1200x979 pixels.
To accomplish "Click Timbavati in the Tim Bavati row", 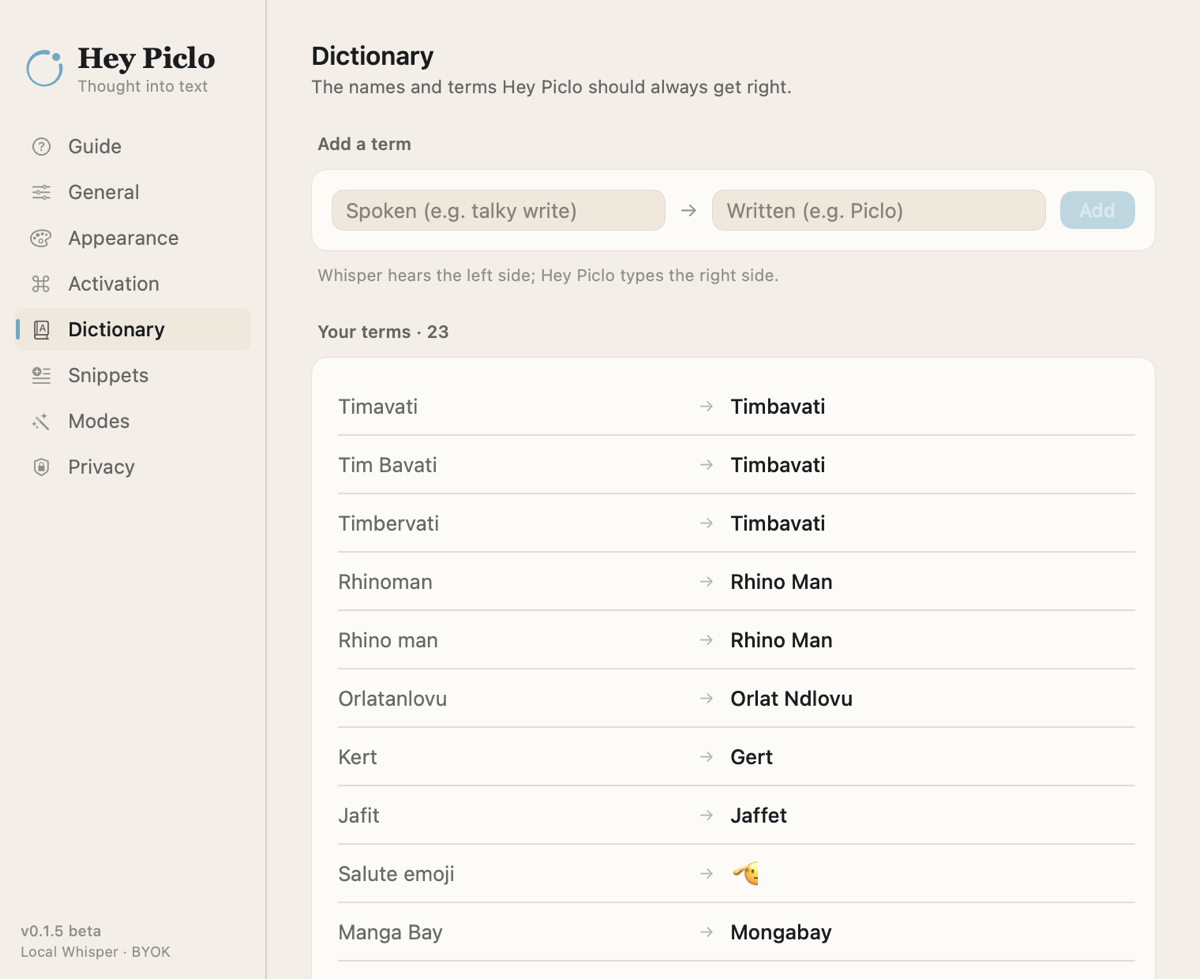I will [777, 465].
